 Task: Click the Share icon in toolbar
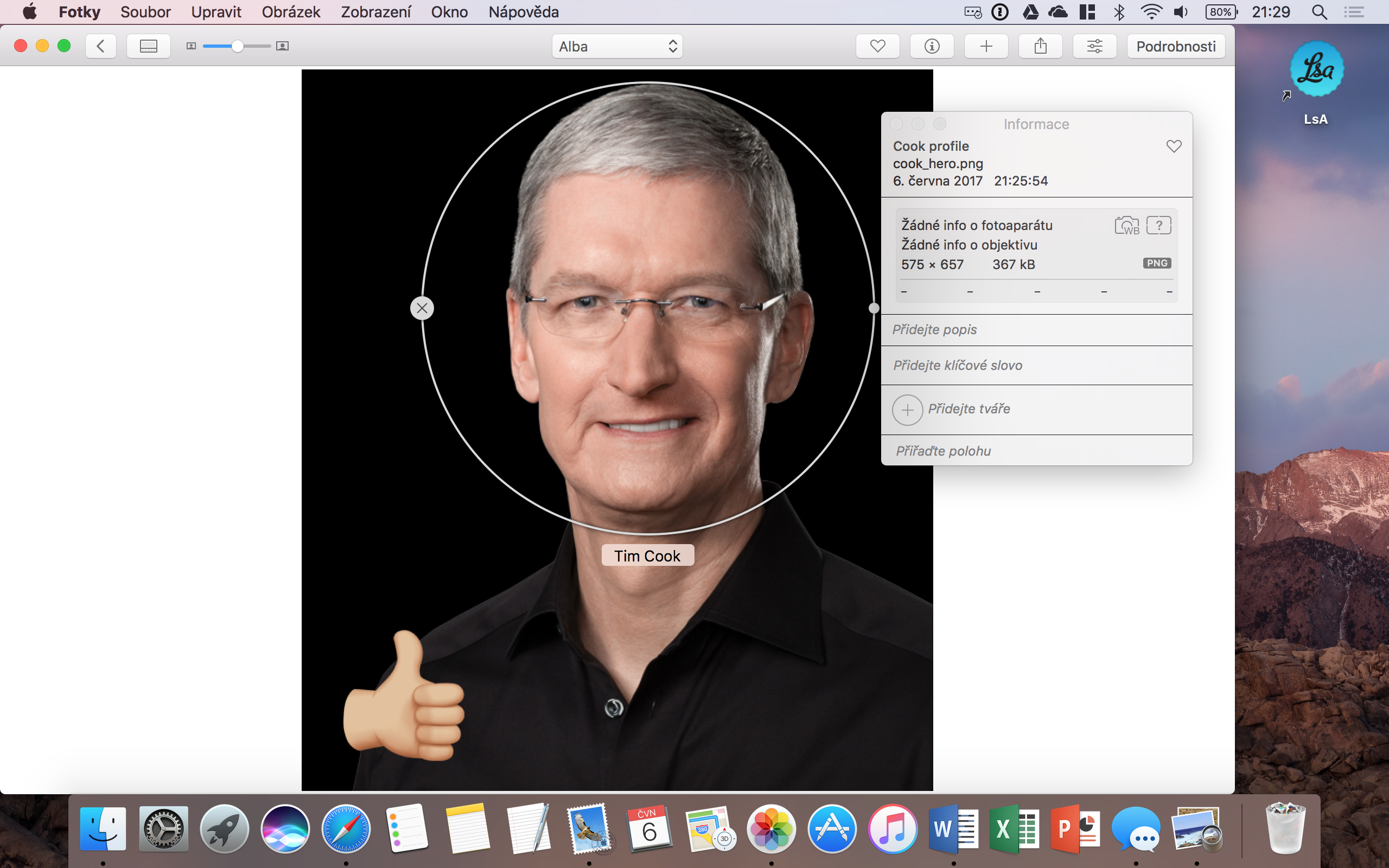pos(1040,46)
